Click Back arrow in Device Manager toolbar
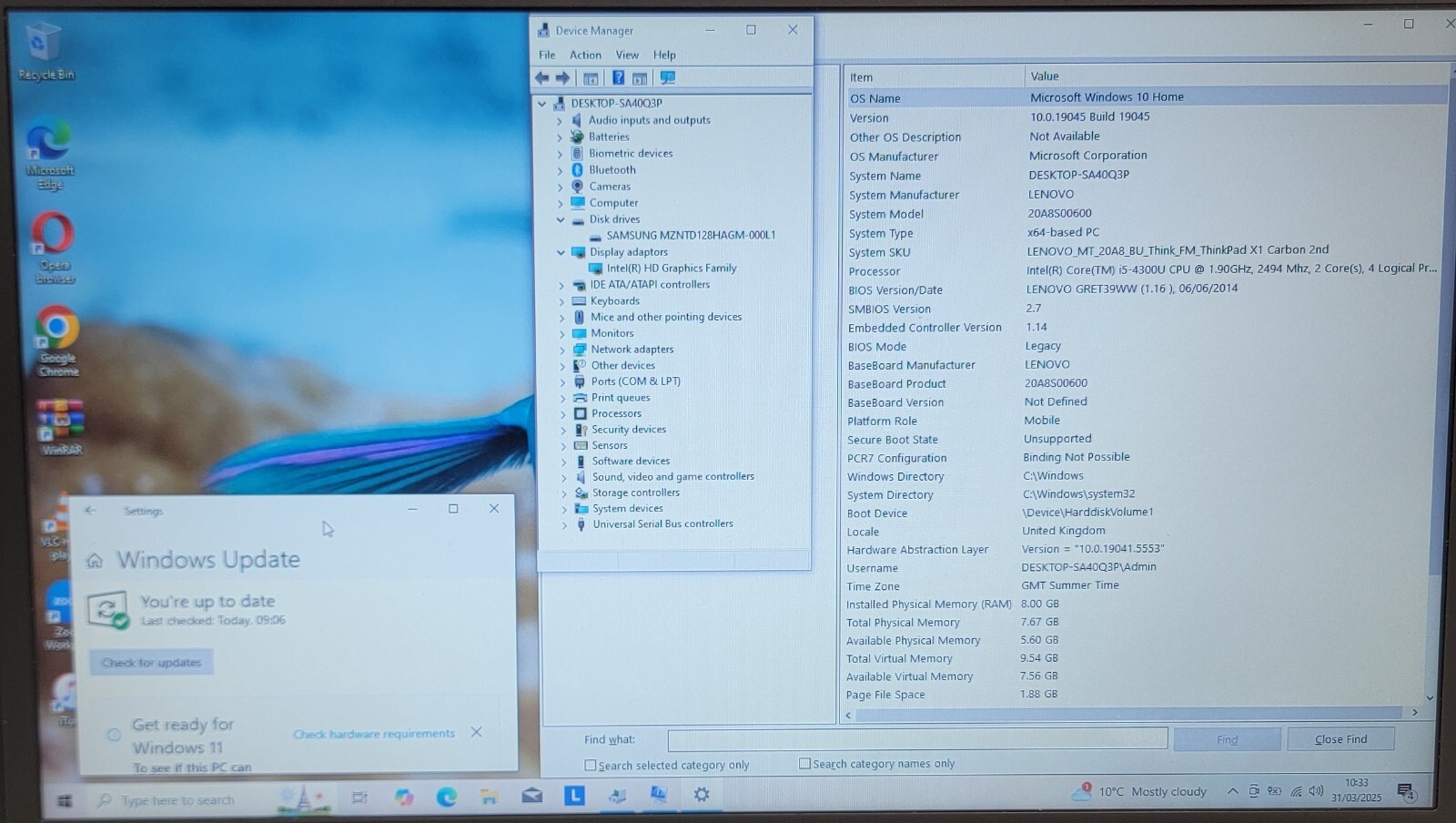 (542, 78)
